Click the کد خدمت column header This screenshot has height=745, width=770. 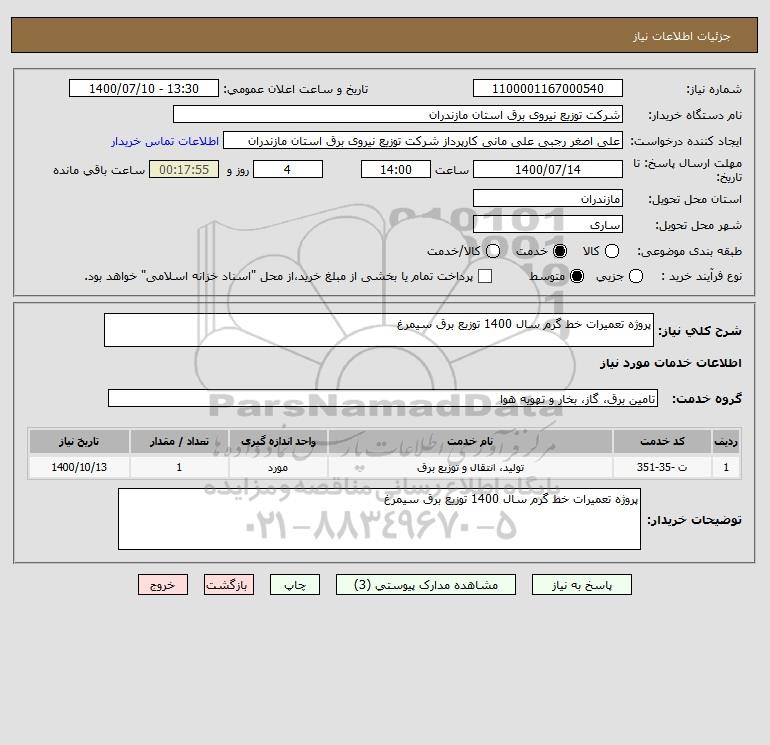pos(662,441)
